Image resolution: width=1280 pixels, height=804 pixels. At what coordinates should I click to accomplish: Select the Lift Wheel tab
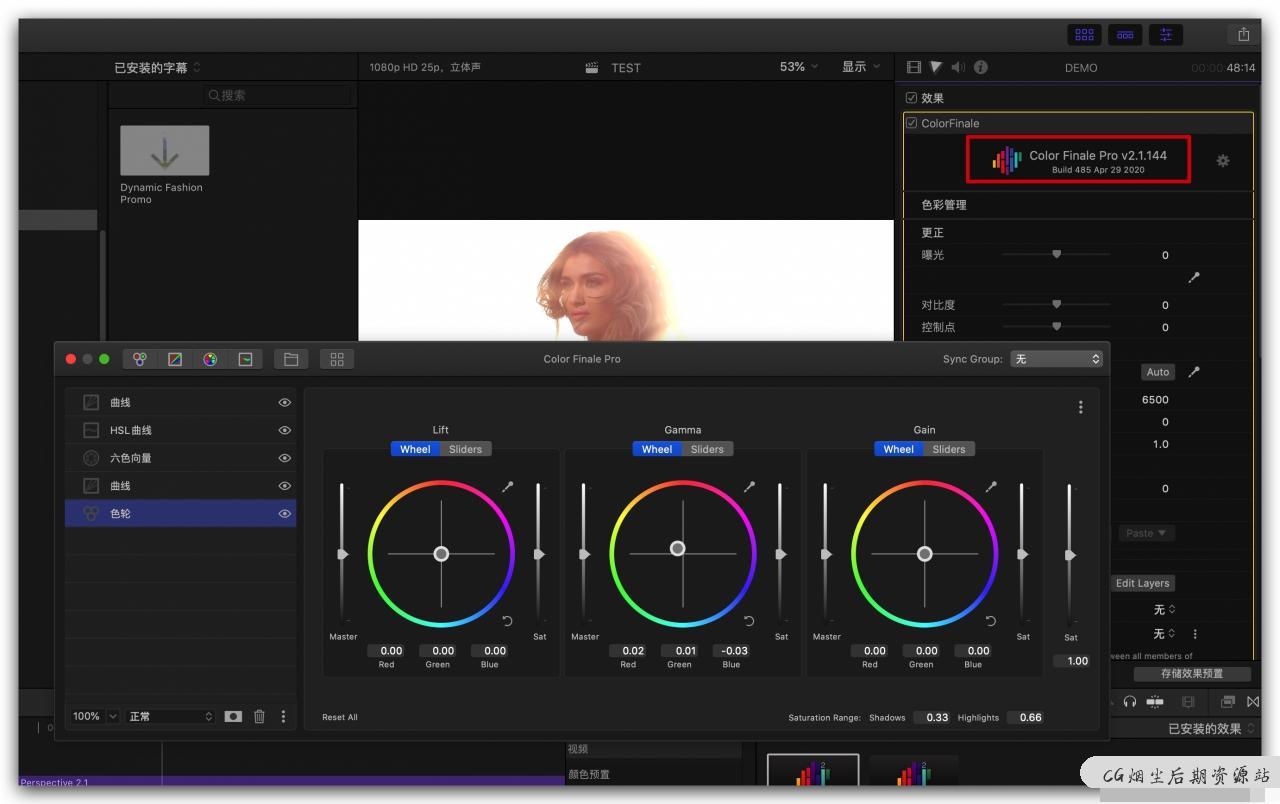[415, 449]
